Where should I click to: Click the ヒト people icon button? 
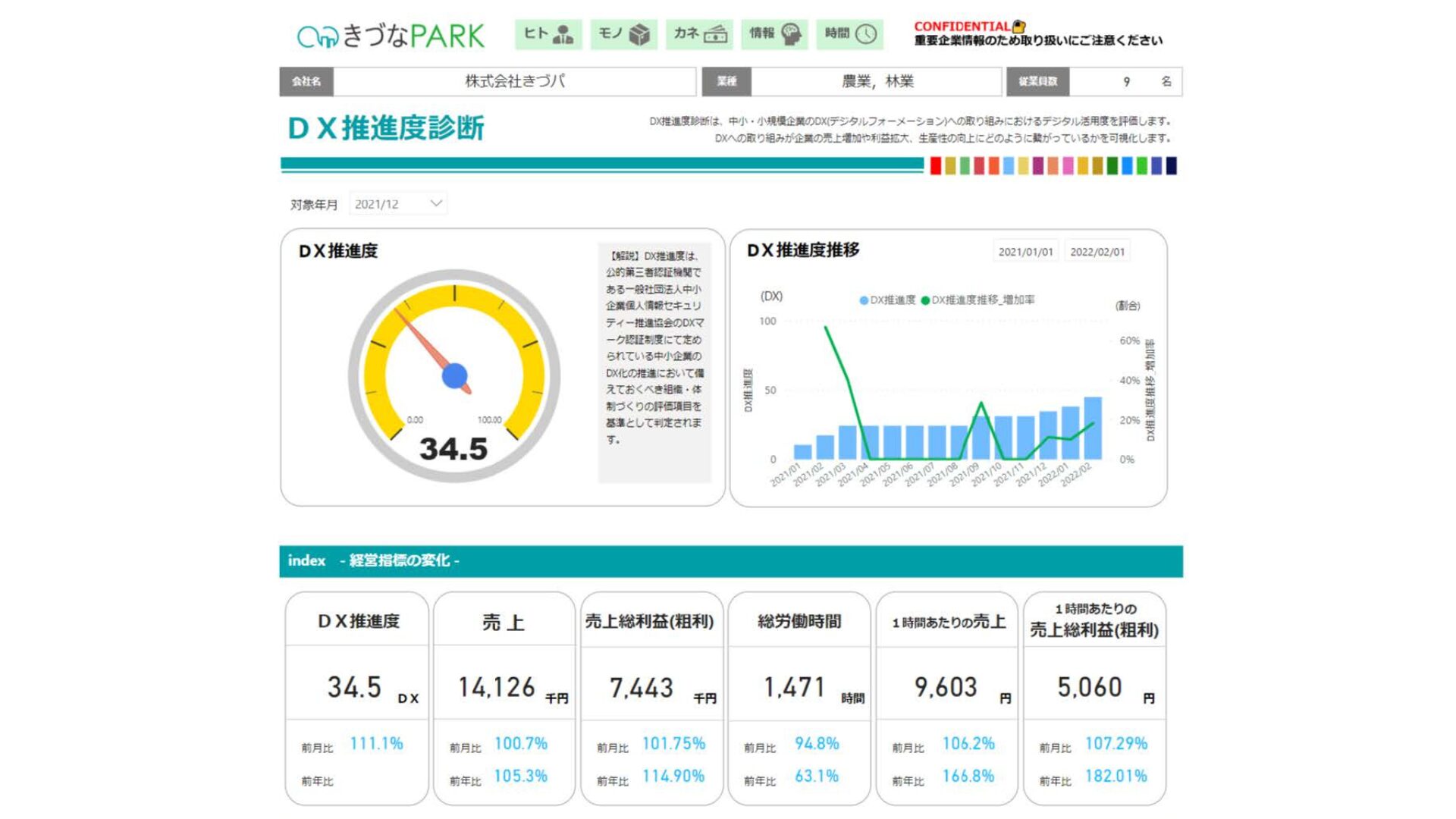coord(548,34)
